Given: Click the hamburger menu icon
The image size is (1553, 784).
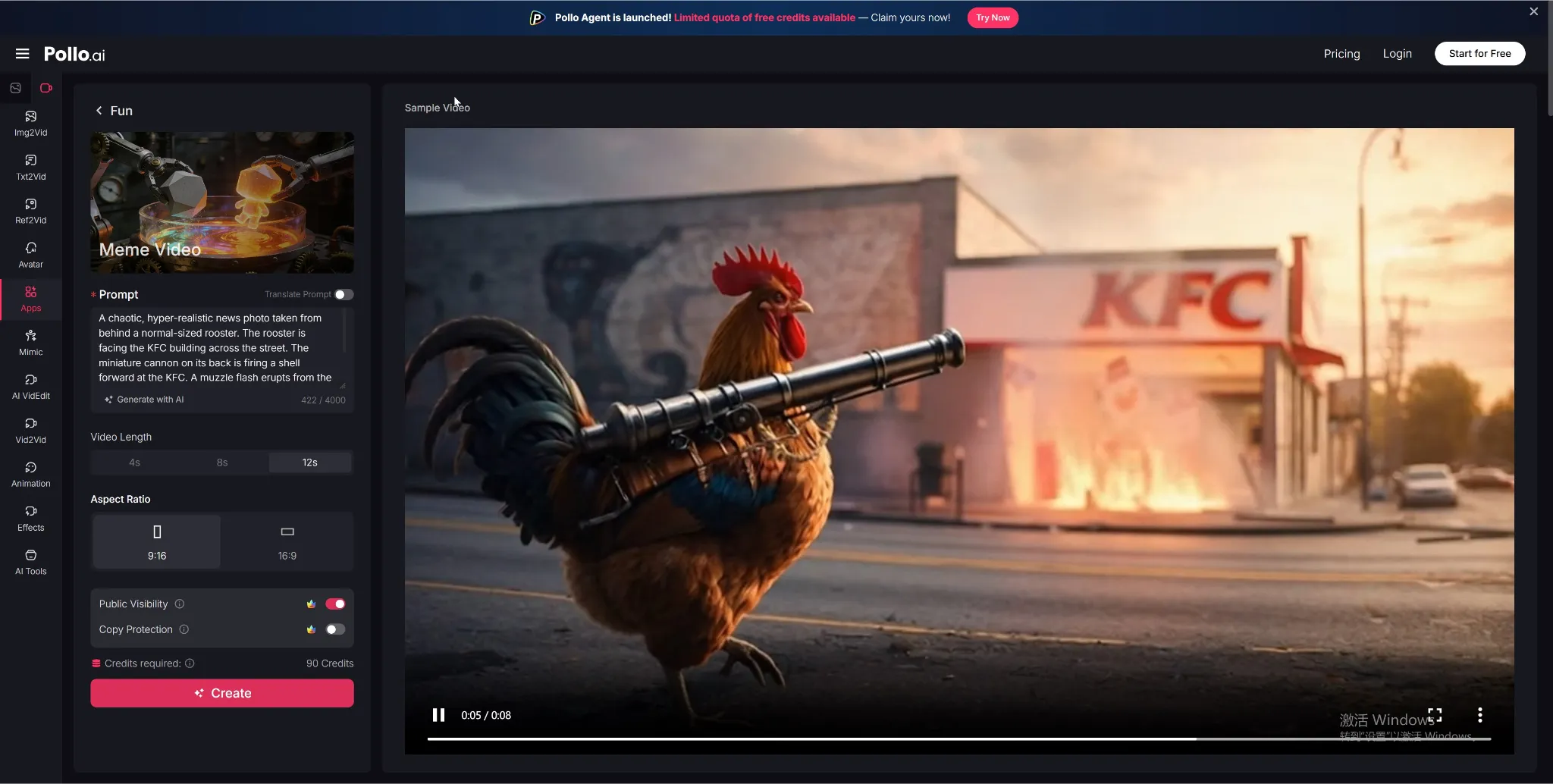Looking at the screenshot, I should click(22, 54).
